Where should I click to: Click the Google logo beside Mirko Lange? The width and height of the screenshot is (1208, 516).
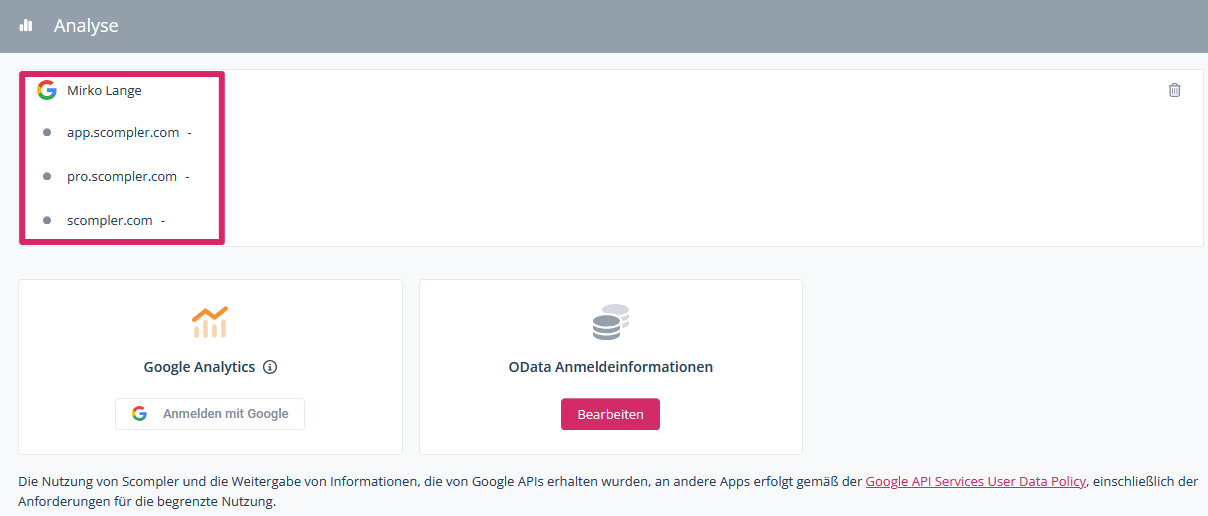[46, 90]
